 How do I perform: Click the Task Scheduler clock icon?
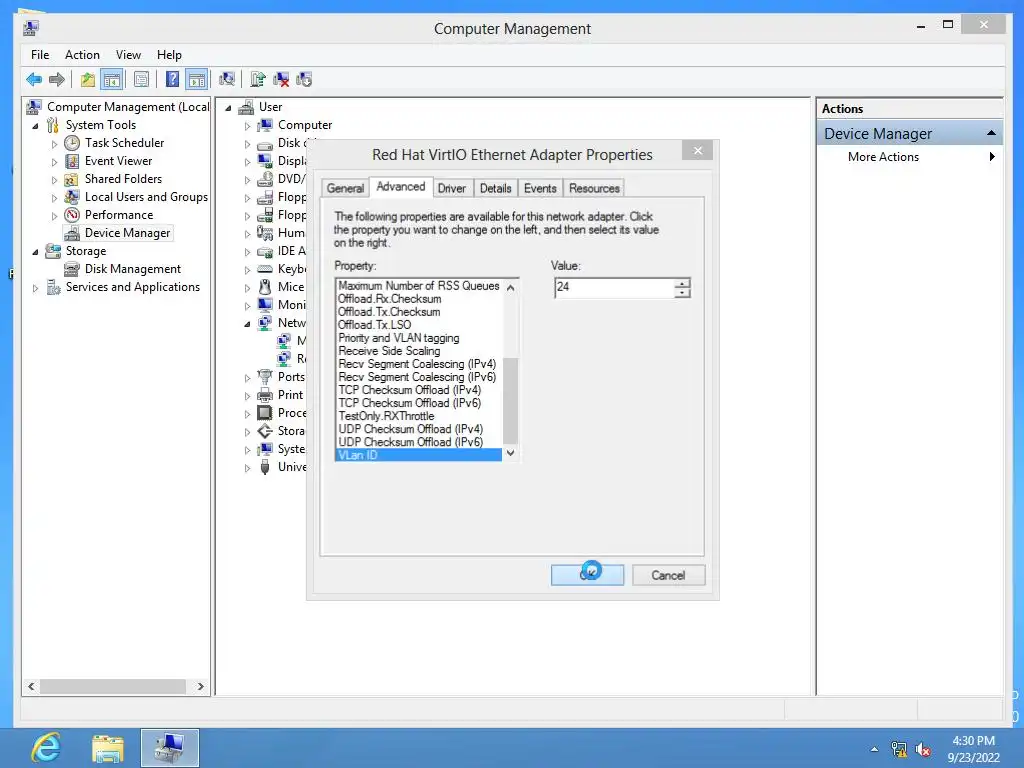(x=72, y=143)
